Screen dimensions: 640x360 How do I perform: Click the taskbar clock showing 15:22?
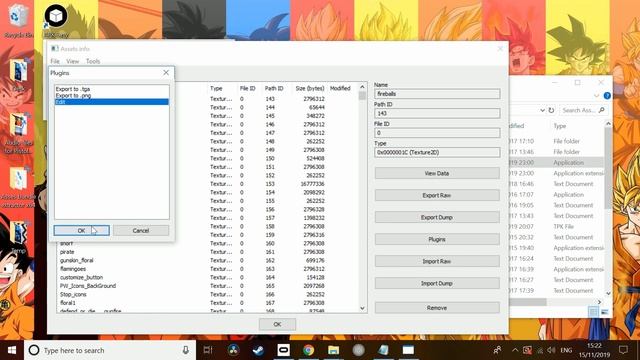pyautogui.click(x=594, y=350)
